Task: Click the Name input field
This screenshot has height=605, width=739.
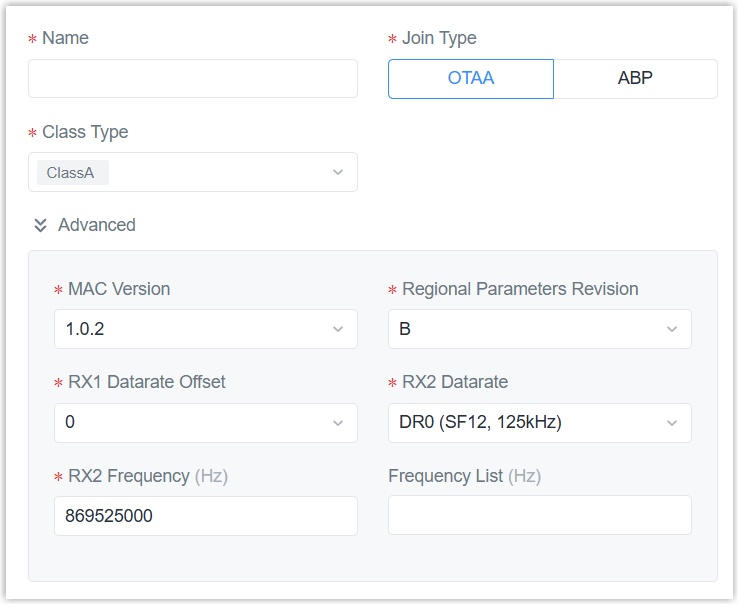Action: pos(192,78)
